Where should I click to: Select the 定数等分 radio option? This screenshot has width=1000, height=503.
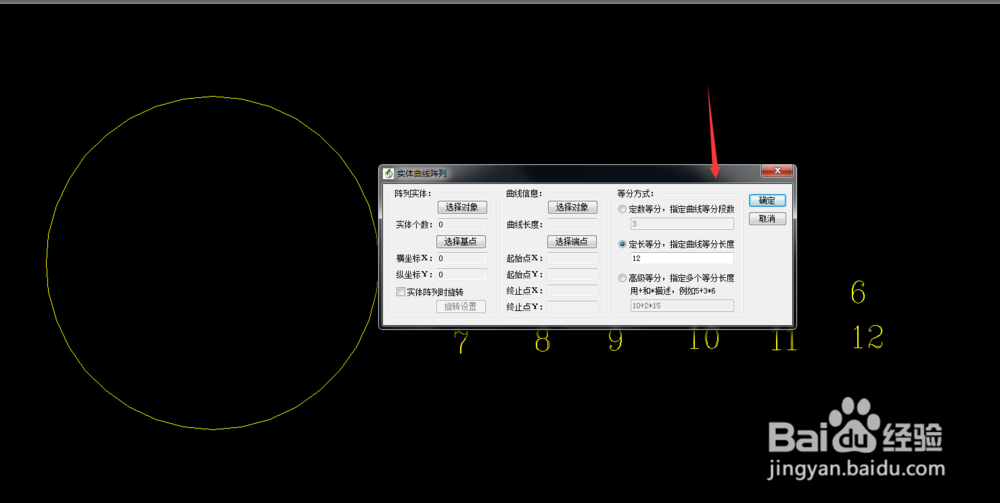coord(622,209)
